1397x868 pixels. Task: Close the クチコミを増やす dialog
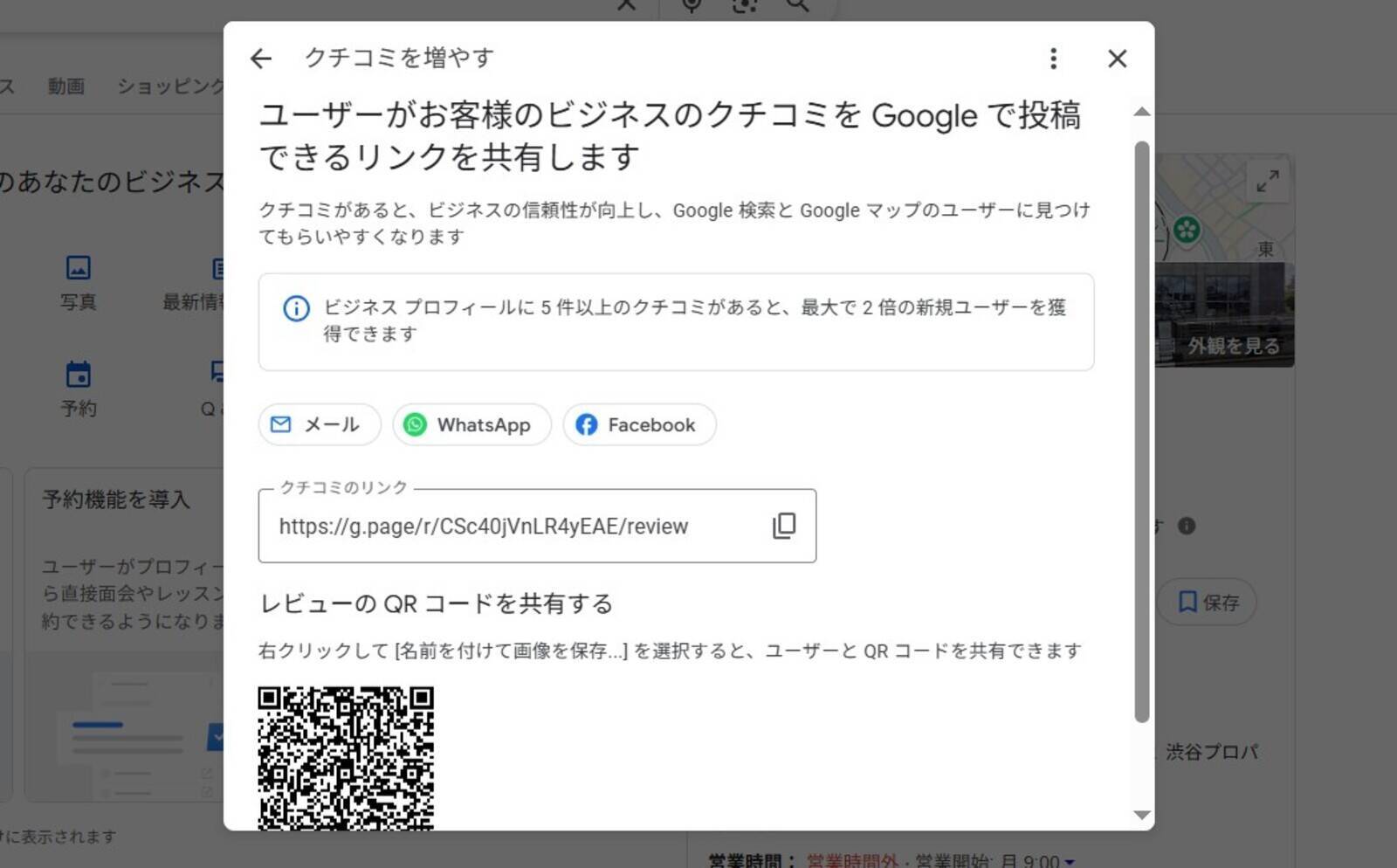click(1118, 59)
